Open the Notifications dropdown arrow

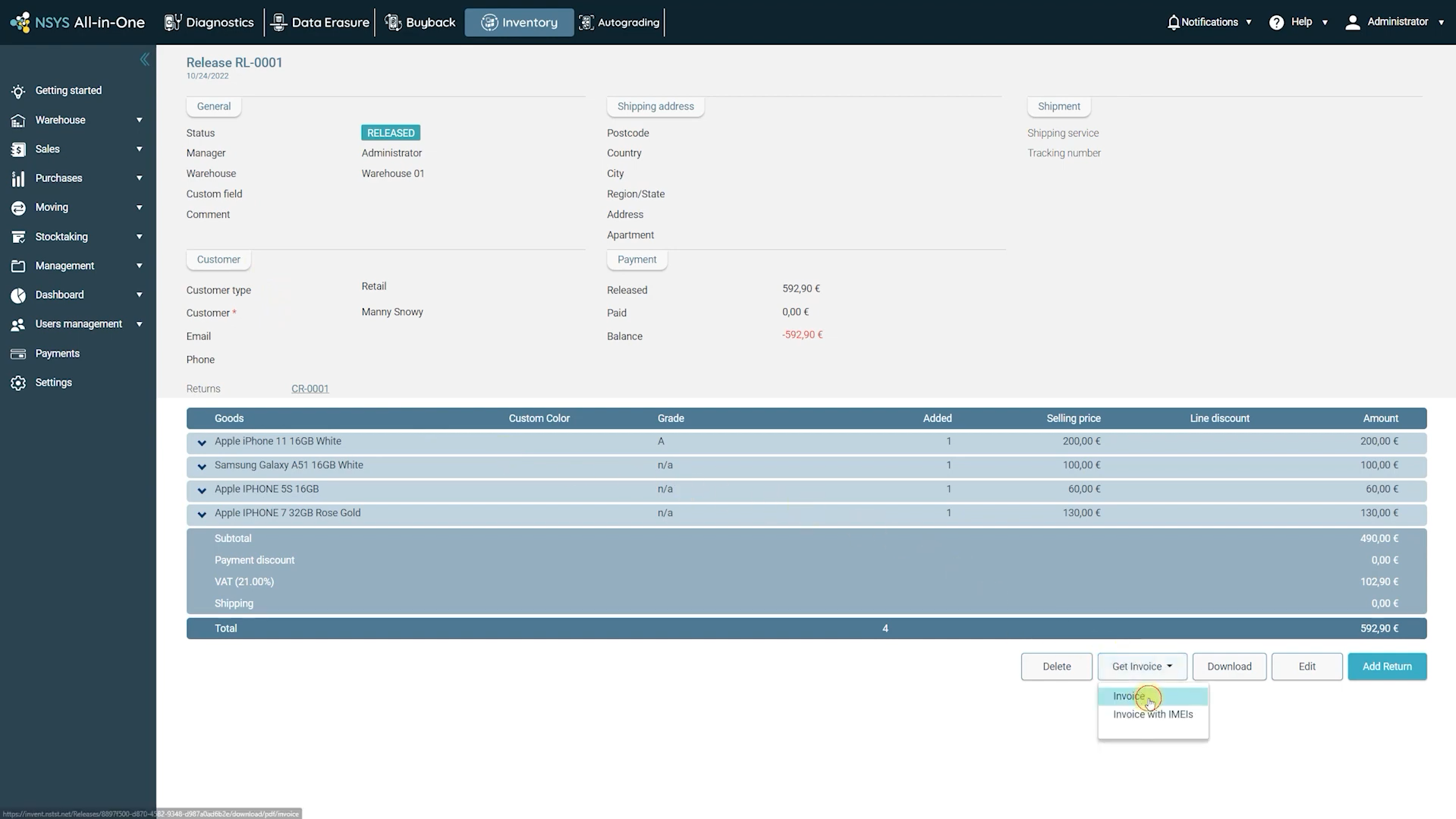click(1248, 22)
